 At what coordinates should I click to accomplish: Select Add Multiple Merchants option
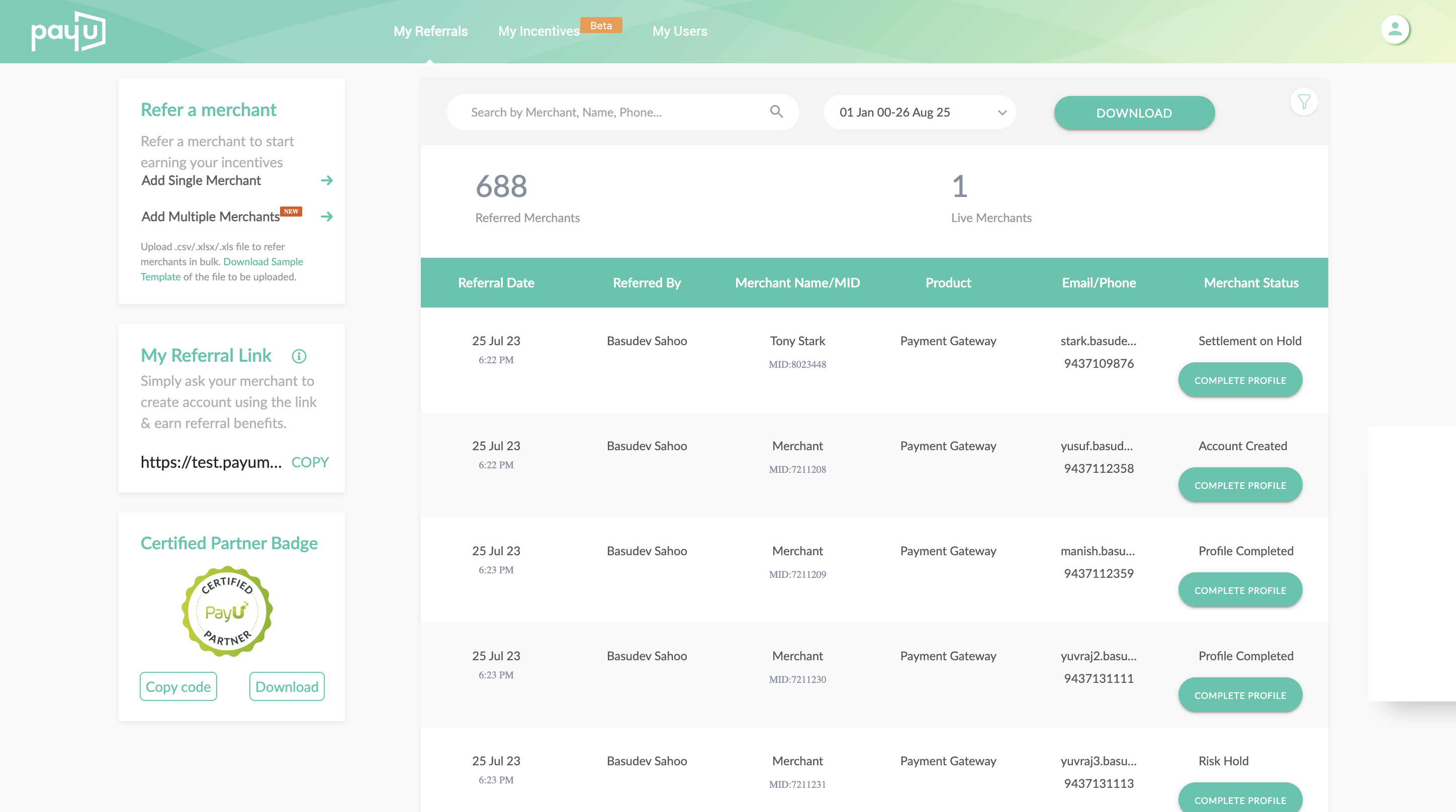(210, 217)
